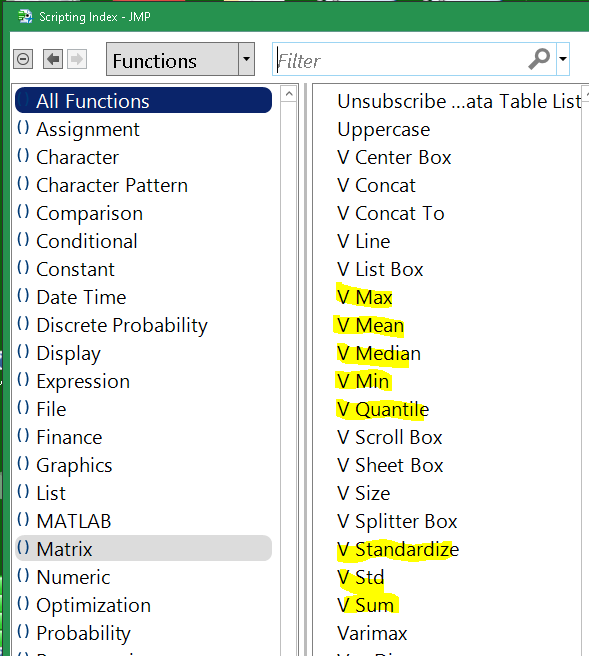Select the V Size function

click(x=364, y=493)
